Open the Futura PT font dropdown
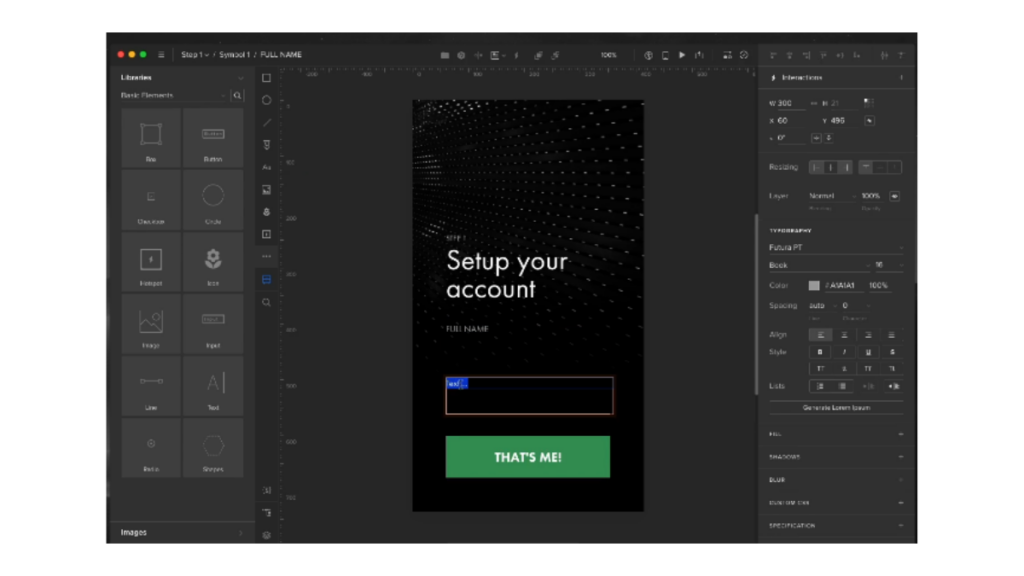This screenshot has width=1024, height=576. point(836,248)
